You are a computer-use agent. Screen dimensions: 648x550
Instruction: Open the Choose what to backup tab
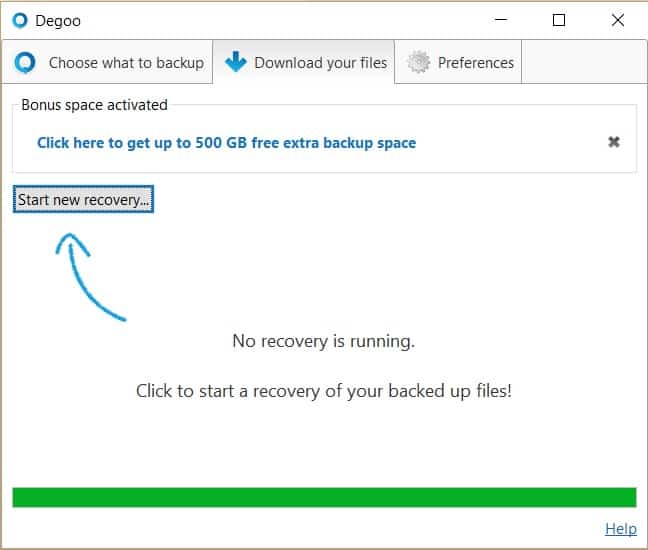(107, 62)
